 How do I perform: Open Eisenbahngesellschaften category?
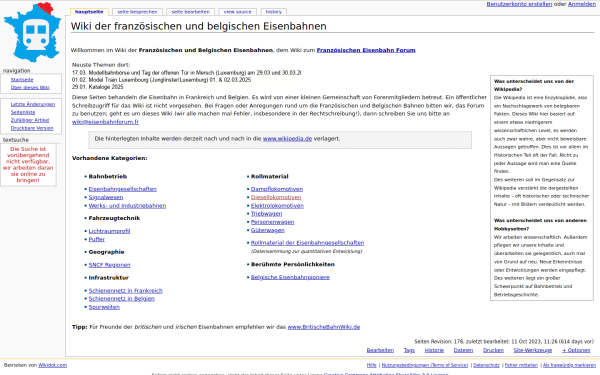[x=122, y=189]
